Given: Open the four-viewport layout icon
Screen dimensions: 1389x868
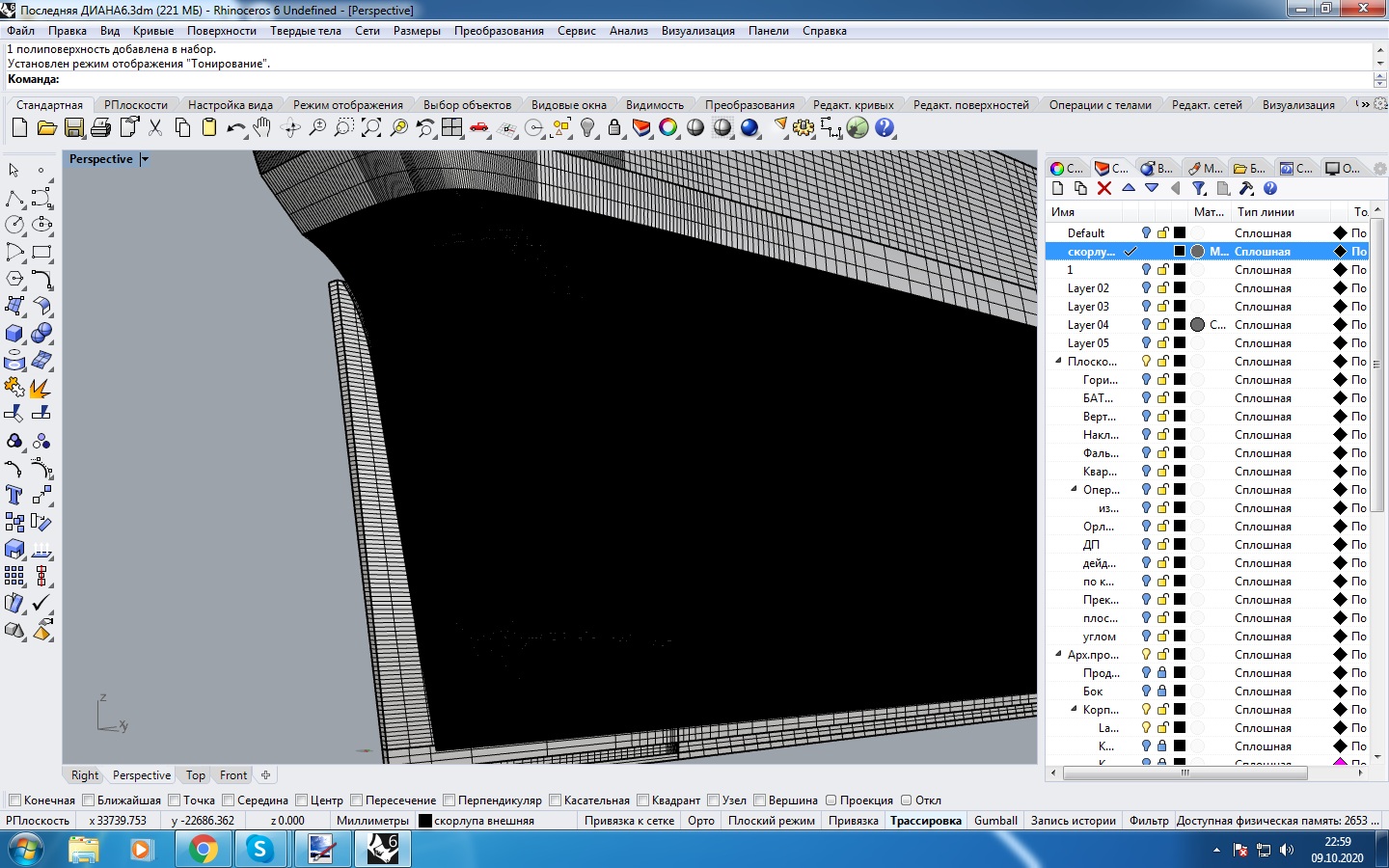Looking at the screenshot, I should pos(452,127).
